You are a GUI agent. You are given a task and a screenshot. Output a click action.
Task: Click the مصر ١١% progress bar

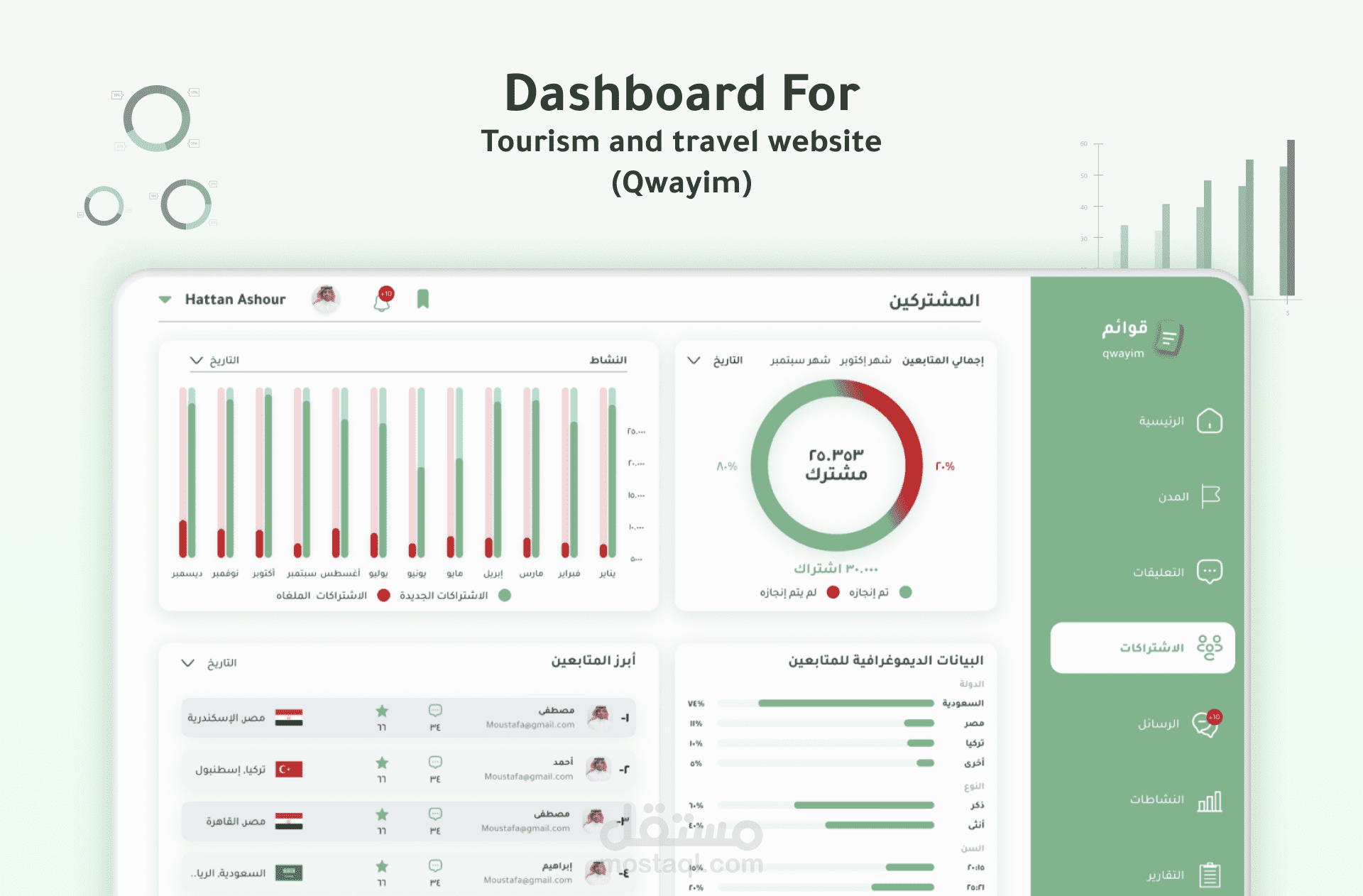point(826,723)
